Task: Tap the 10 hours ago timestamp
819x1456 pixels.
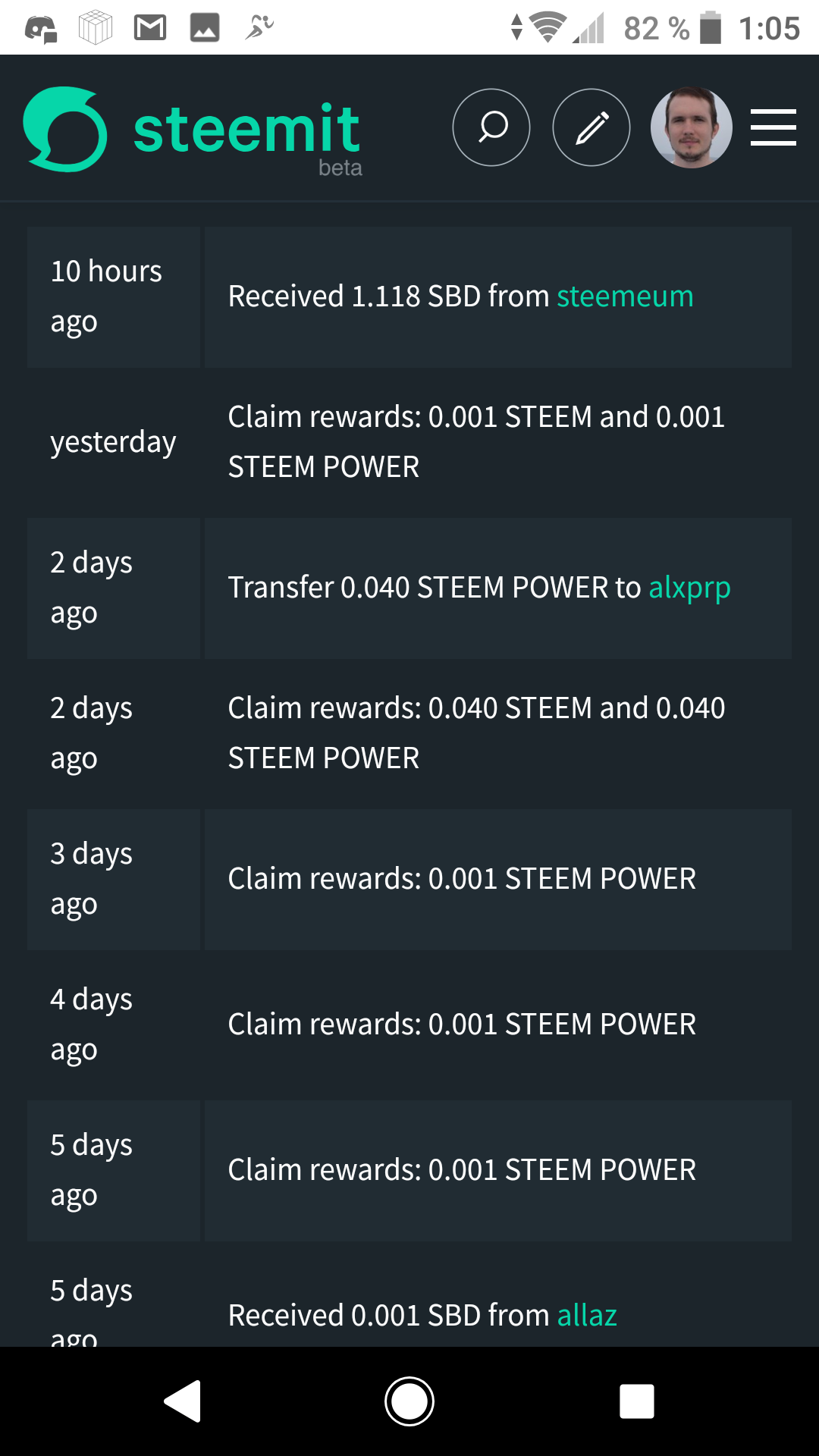Action: (106, 297)
